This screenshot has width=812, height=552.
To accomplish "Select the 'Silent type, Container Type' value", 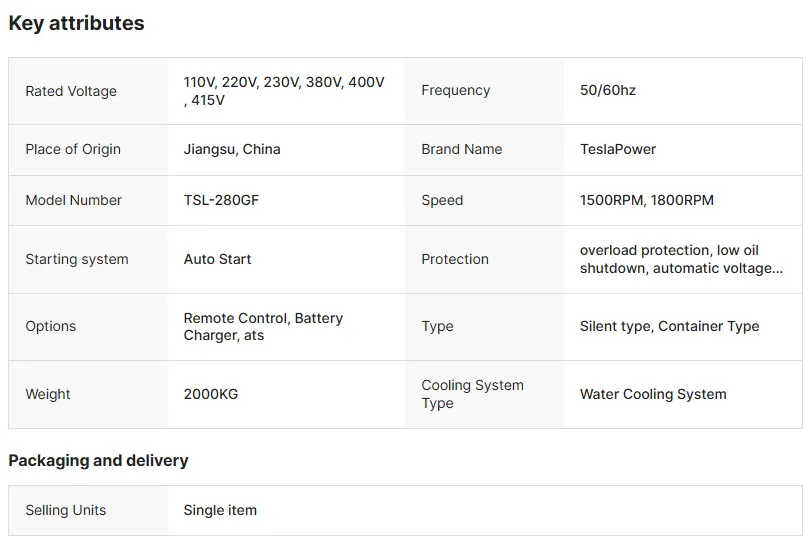I will point(669,326).
